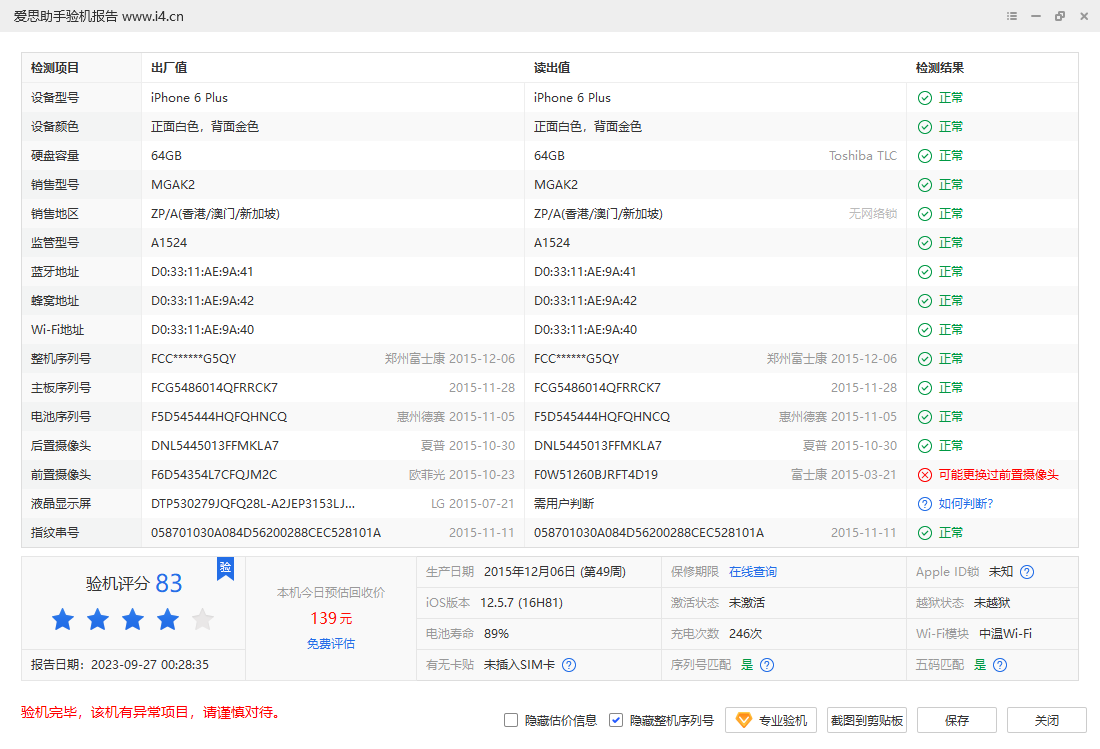This screenshot has width=1100, height=749.
Task: Click the green check icon in 蓝牙地址 row
Action: (925, 272)
